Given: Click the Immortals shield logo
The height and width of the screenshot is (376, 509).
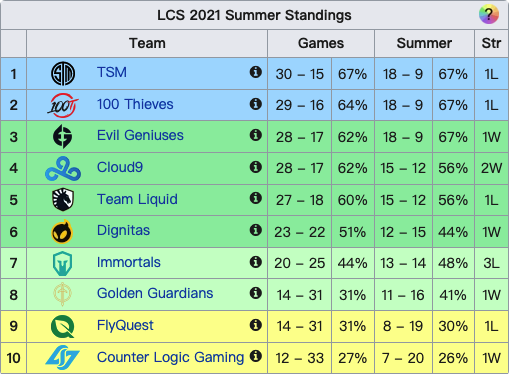Looking at the screenshot, I should coord(63,263).
